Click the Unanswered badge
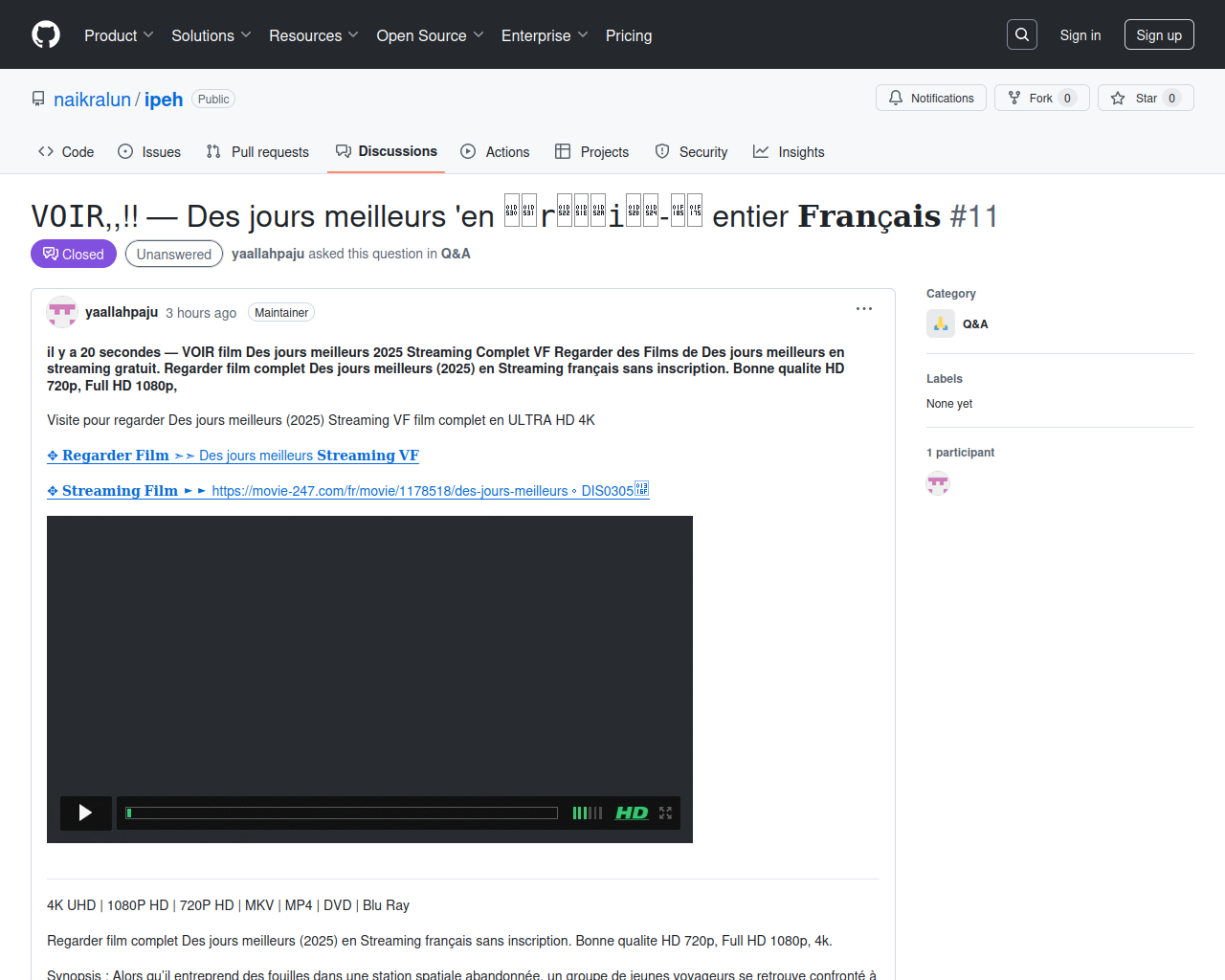 174,254
